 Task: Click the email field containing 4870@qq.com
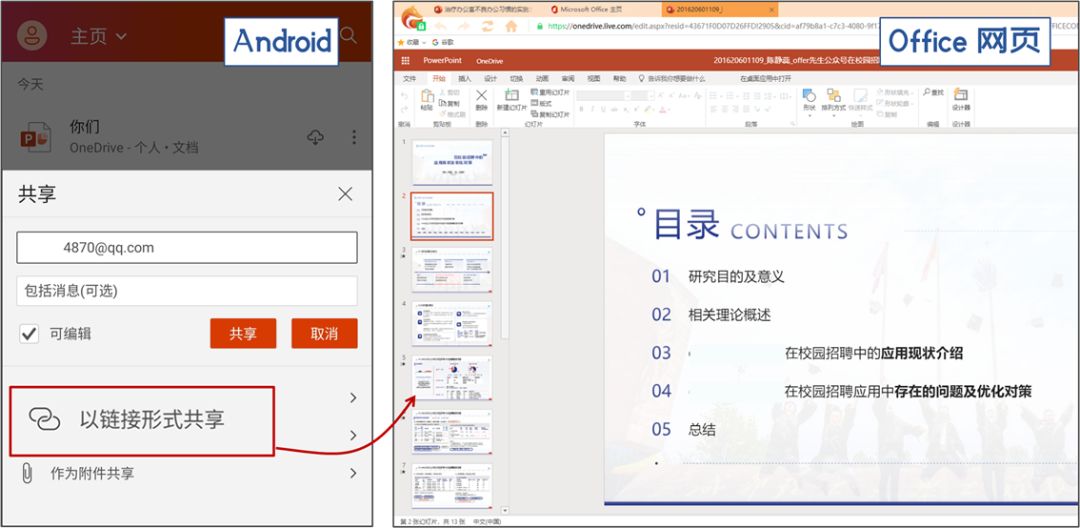pyautogui.click(x=187, y=248)
